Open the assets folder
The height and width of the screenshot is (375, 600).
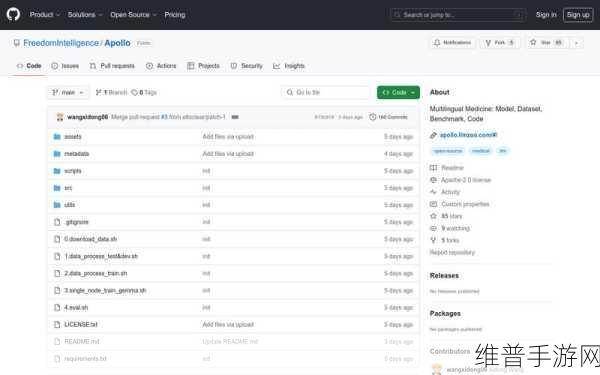point(73,137)
